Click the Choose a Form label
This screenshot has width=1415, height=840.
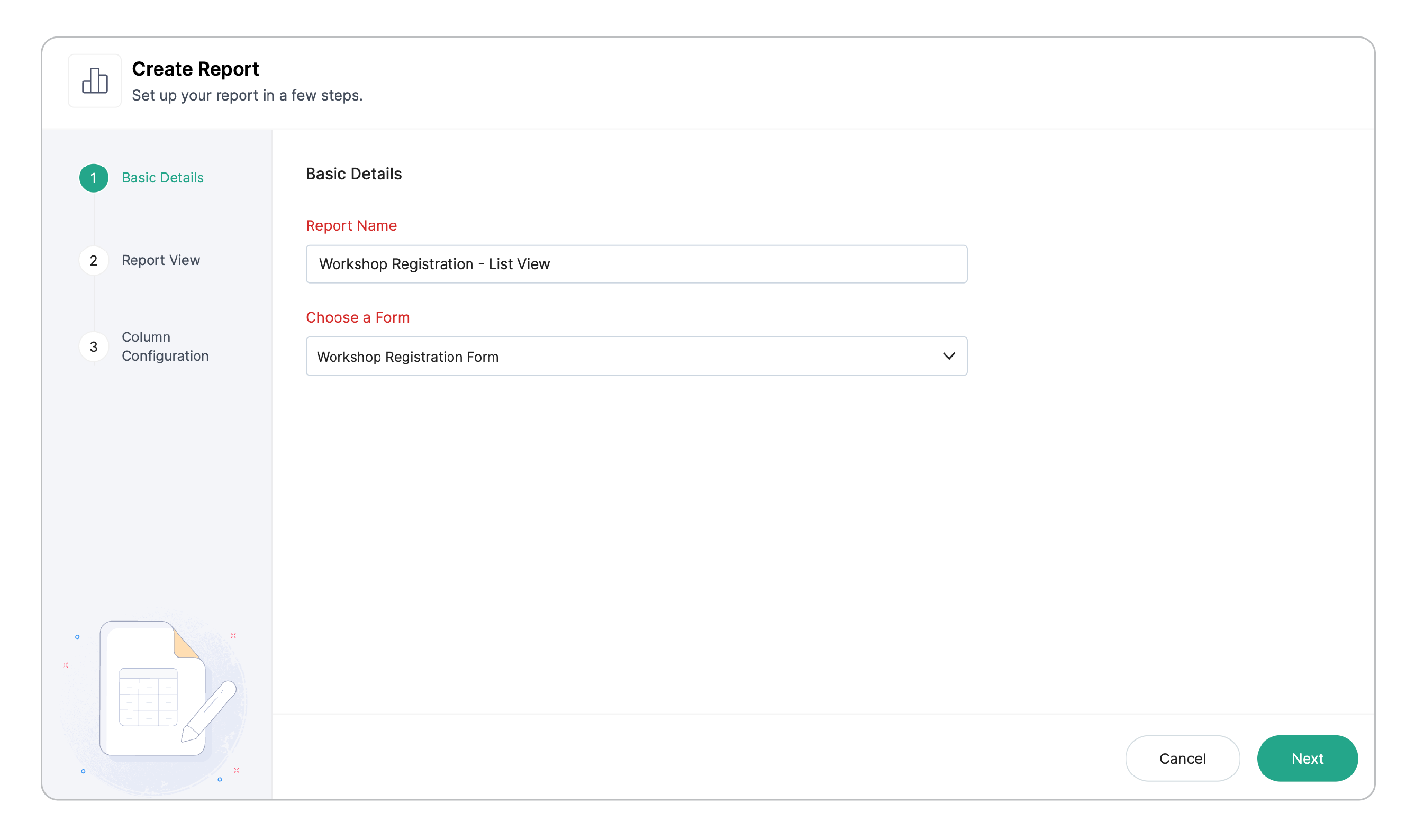(x=357, y=317)
